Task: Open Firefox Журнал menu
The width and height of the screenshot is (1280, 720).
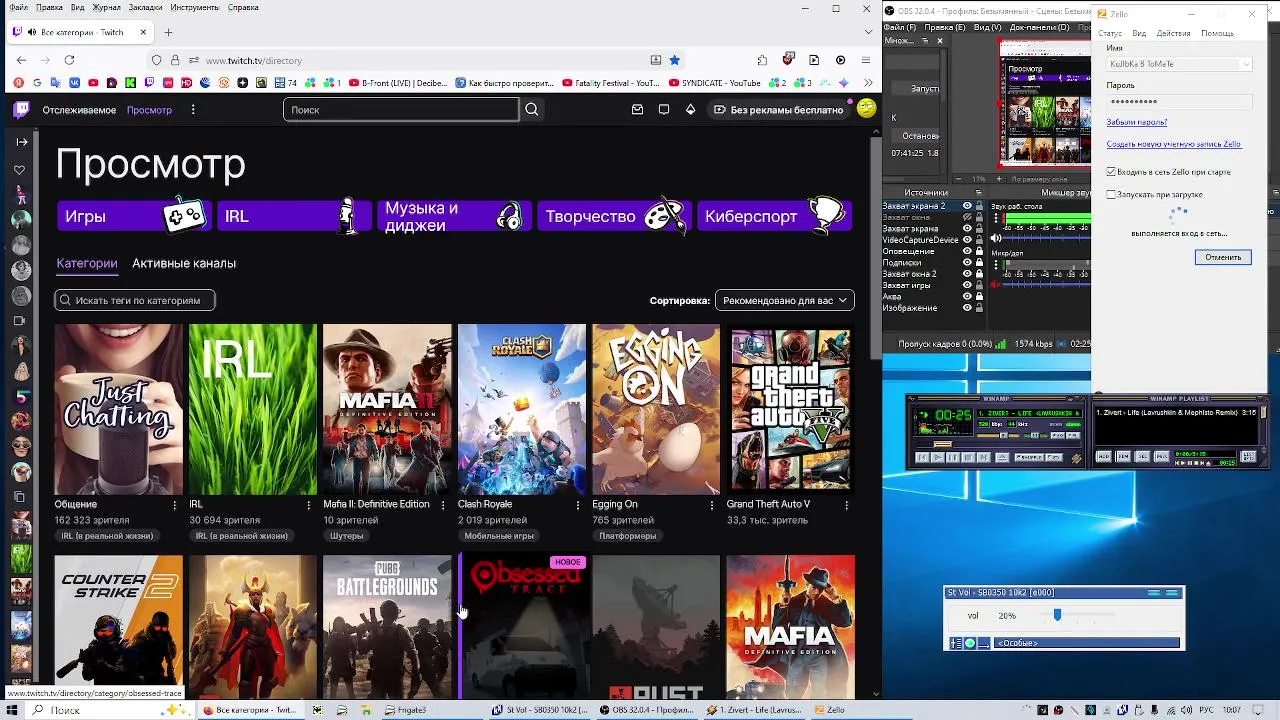Action: 106,7
